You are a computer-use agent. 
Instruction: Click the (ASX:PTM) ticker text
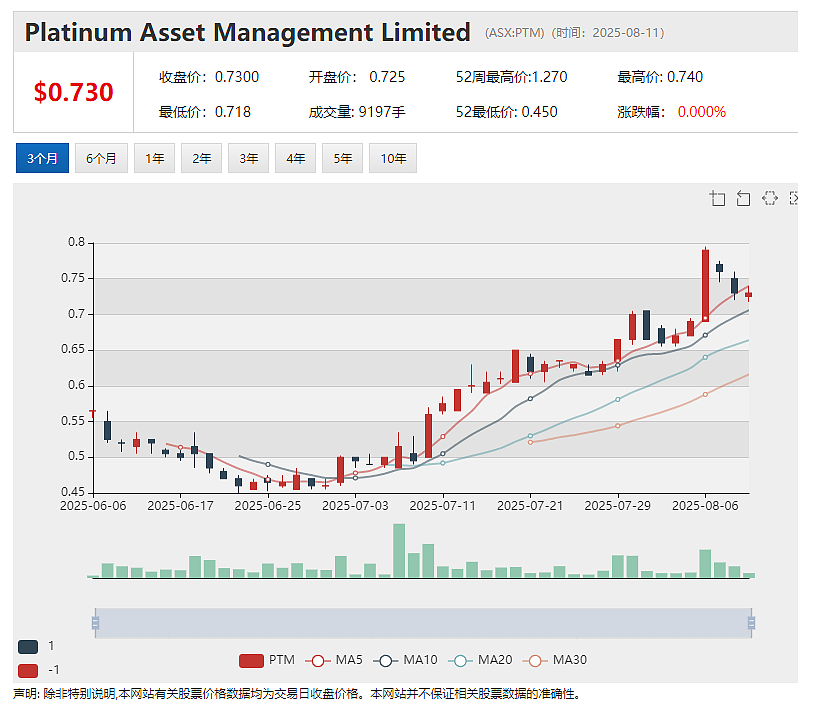click(514, 33)
